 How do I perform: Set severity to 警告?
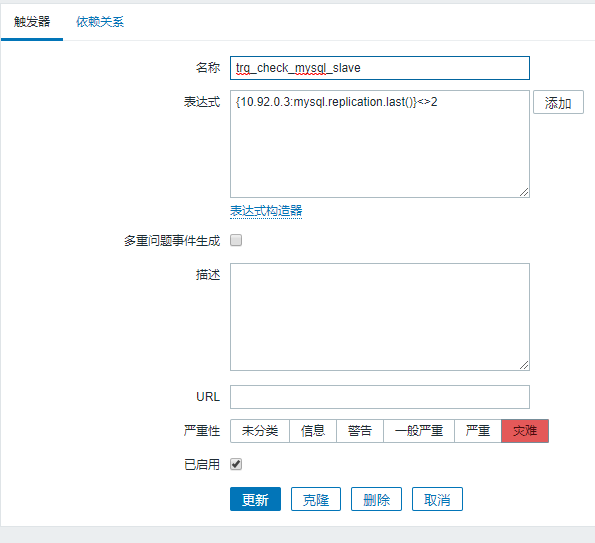(360, 431)
